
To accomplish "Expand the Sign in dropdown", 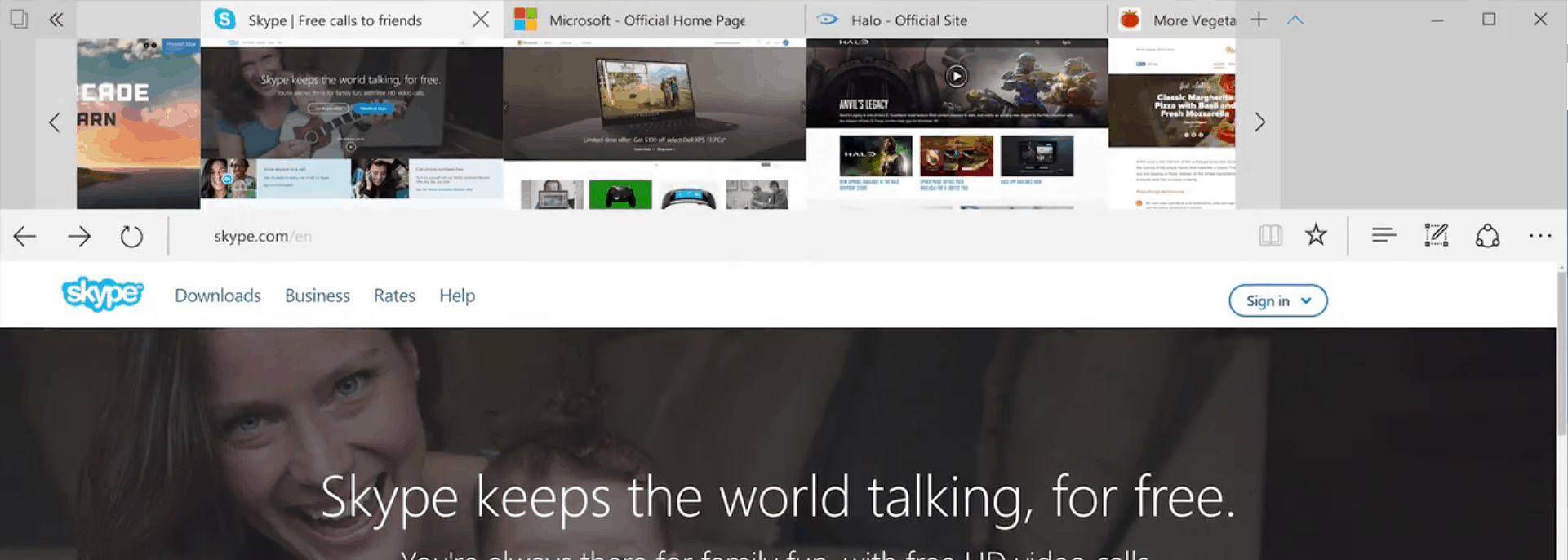I will pyautogui.click(x=1278, y=300).
